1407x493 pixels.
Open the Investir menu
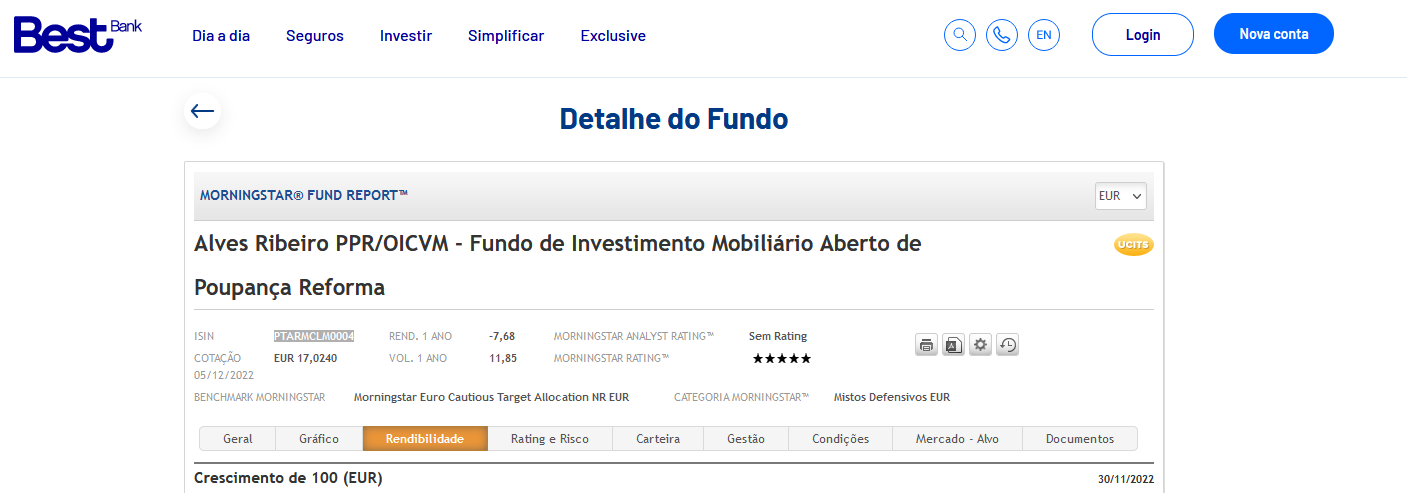pos(406,36)
